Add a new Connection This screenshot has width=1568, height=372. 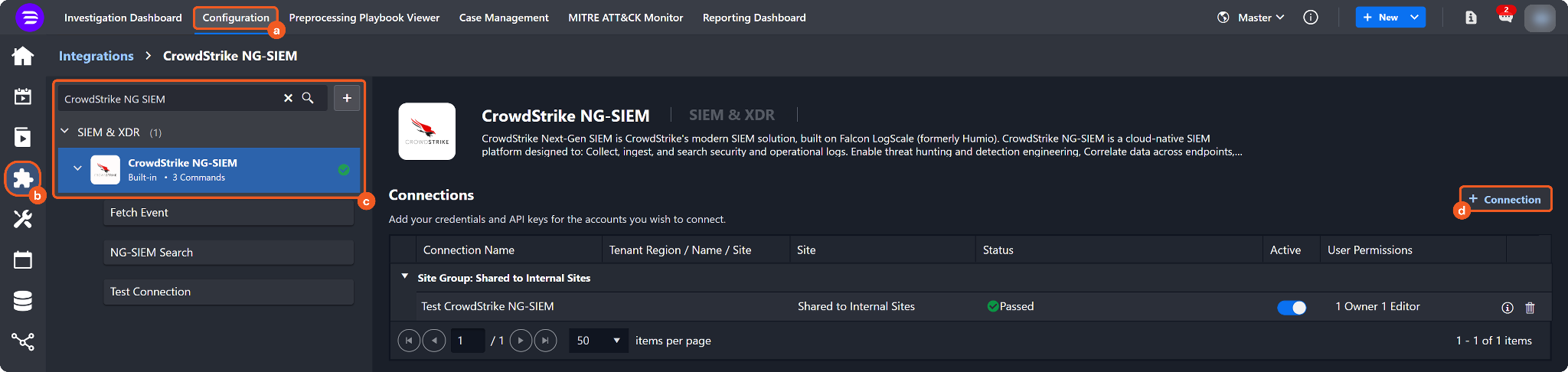pyautogui.click(x=1504, y=199)
